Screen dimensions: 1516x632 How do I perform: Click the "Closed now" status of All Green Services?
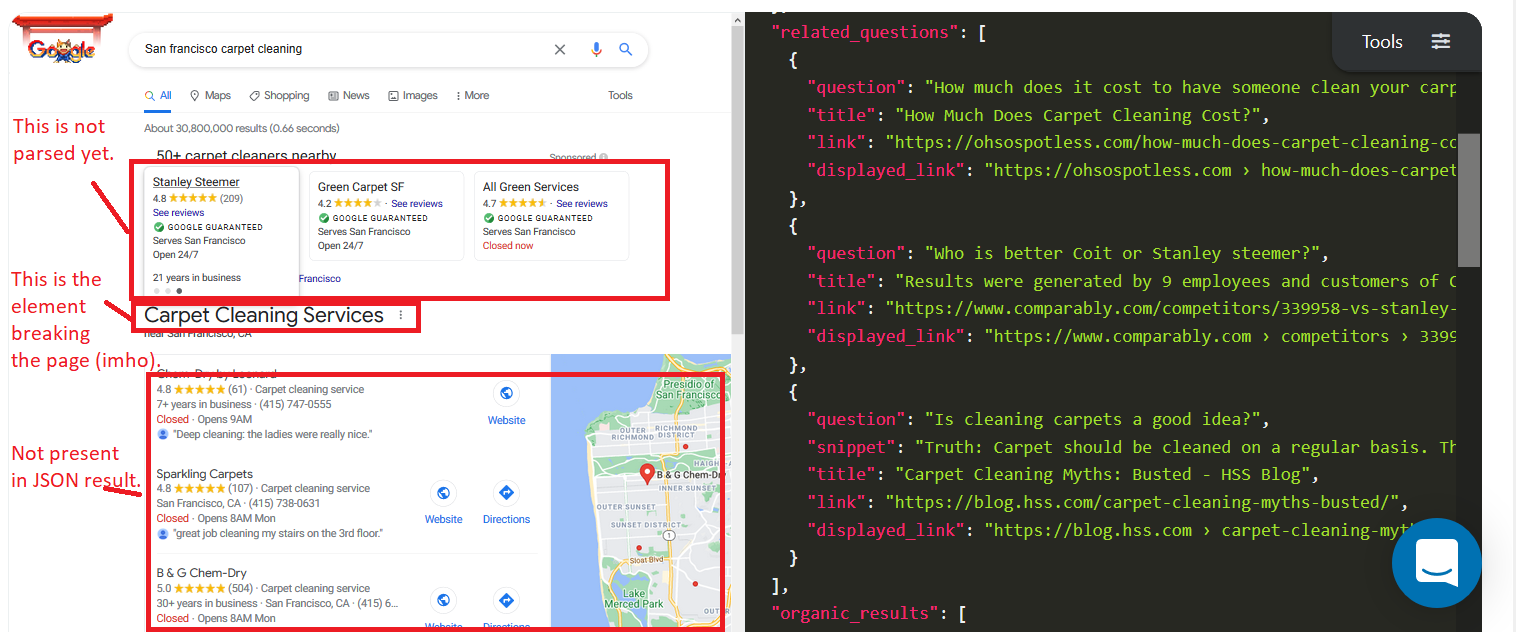pos(508,245)
